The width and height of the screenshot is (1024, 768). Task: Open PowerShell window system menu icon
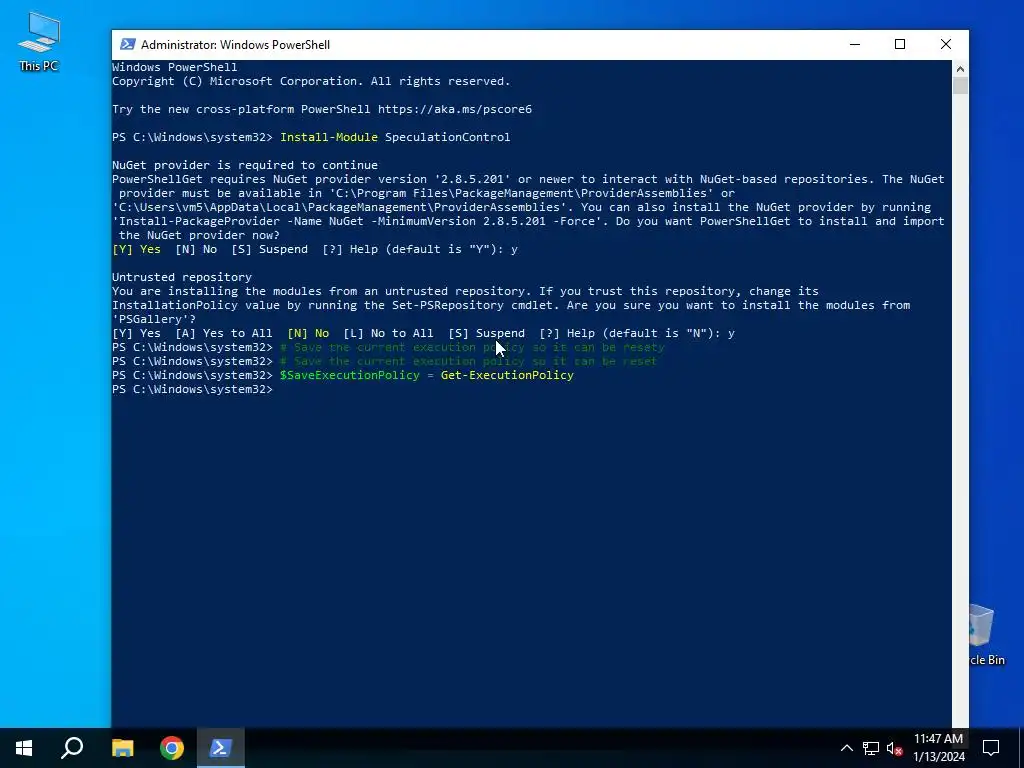(x=128, y=44)
